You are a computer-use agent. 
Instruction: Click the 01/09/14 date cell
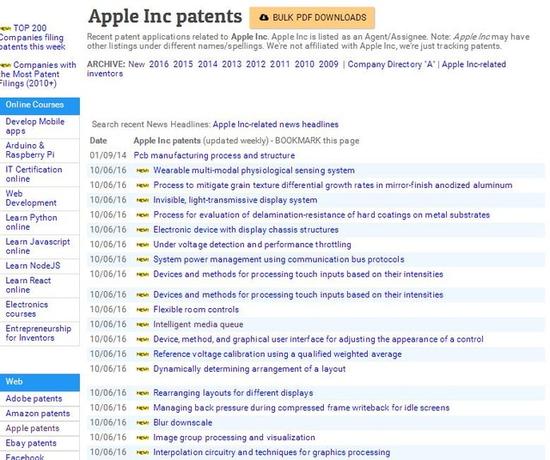[x=108, y=155]
